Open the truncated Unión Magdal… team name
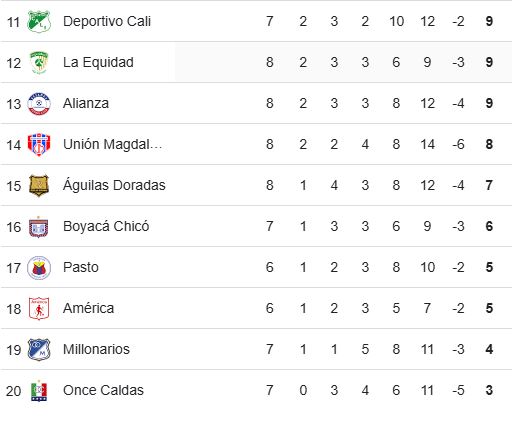Screen dimensions: 512x421 click(113, 144)
